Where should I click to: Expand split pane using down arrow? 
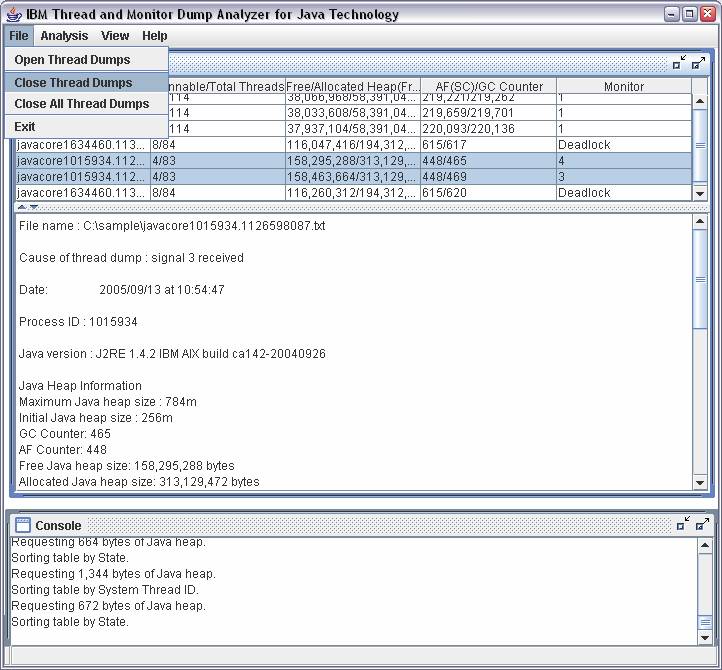(33, 207)
